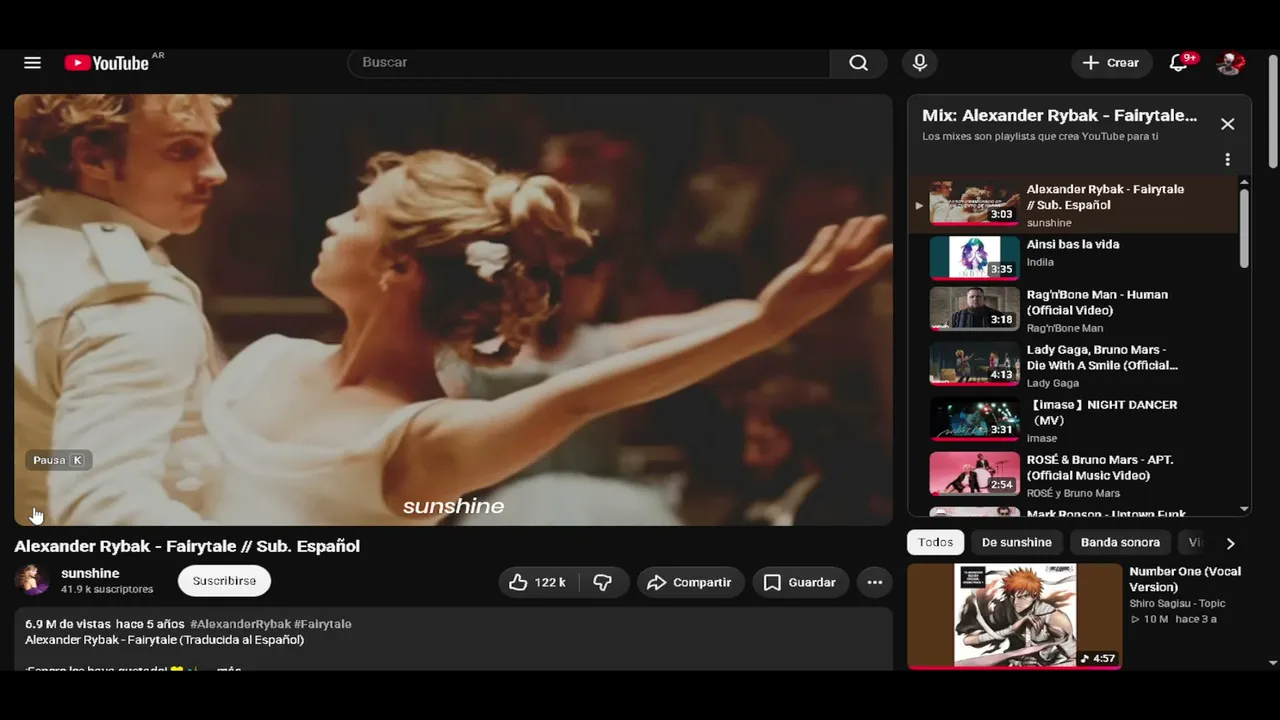The width and height of the screenshot is (1280, 720).
Task: Open the Mix playlist options menu
Action: coord(1227,160)
